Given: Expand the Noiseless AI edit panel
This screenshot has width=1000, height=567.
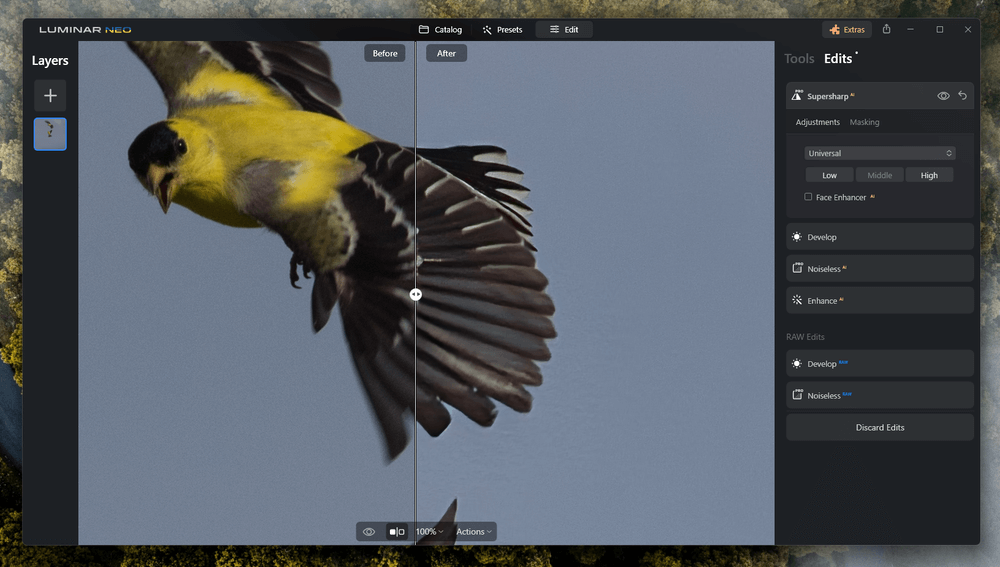Looking at the screenshot, I should click(x=879, y=269).
